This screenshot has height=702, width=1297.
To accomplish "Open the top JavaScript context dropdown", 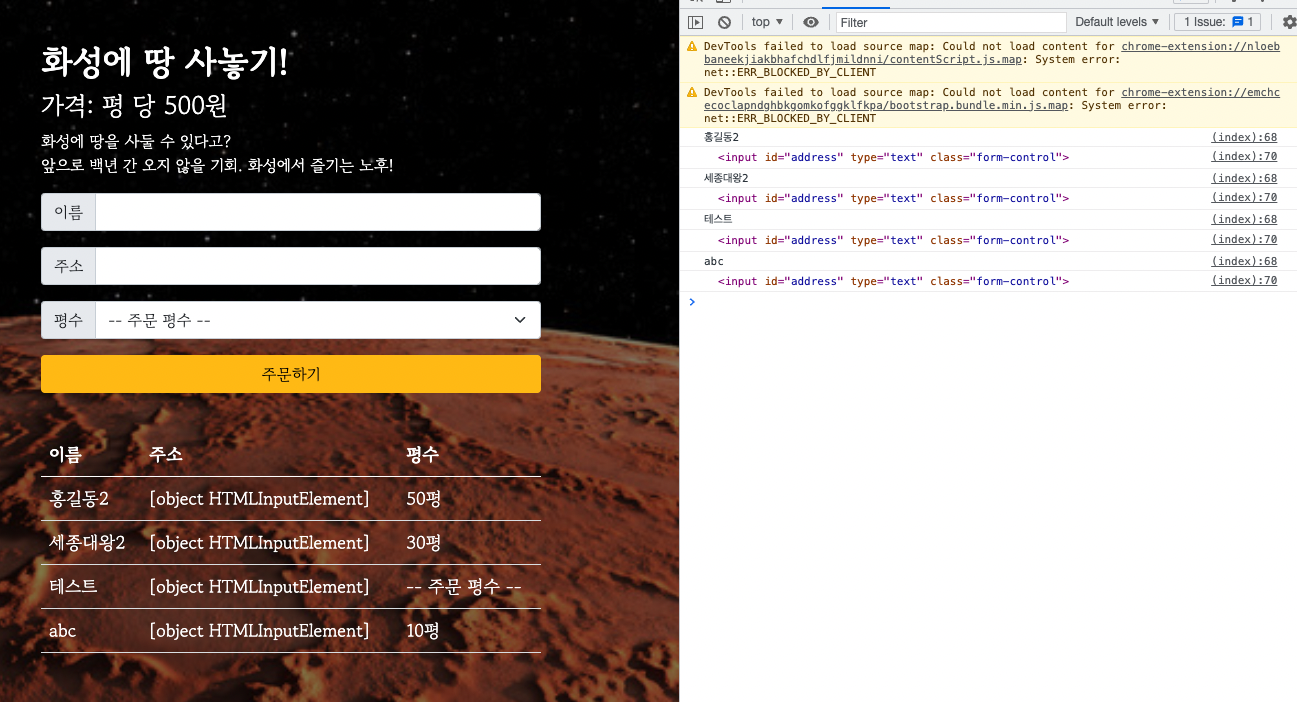I will (x=767, y=22).
